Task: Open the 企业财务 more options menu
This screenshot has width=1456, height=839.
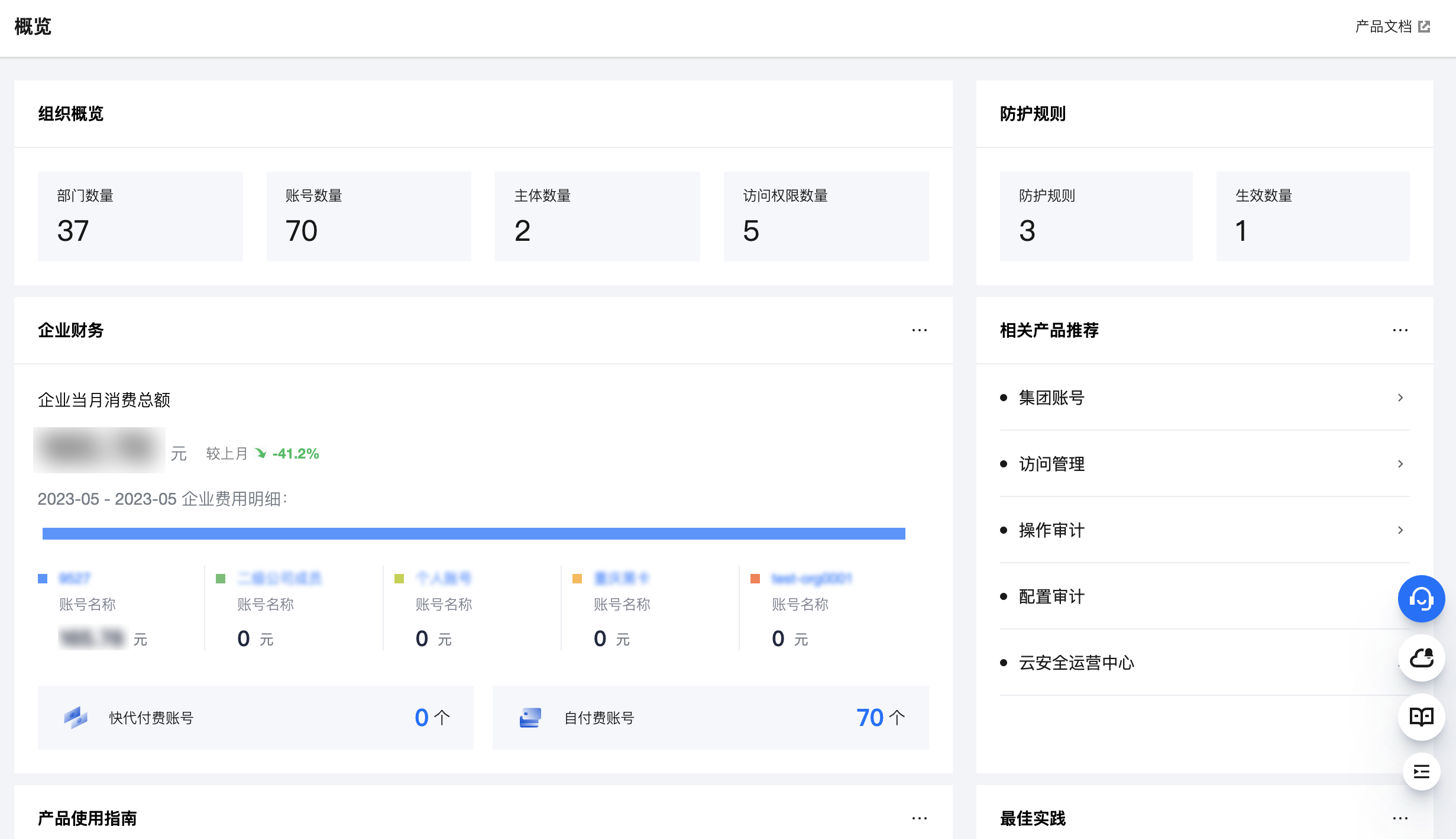Action: pos(919,330)
